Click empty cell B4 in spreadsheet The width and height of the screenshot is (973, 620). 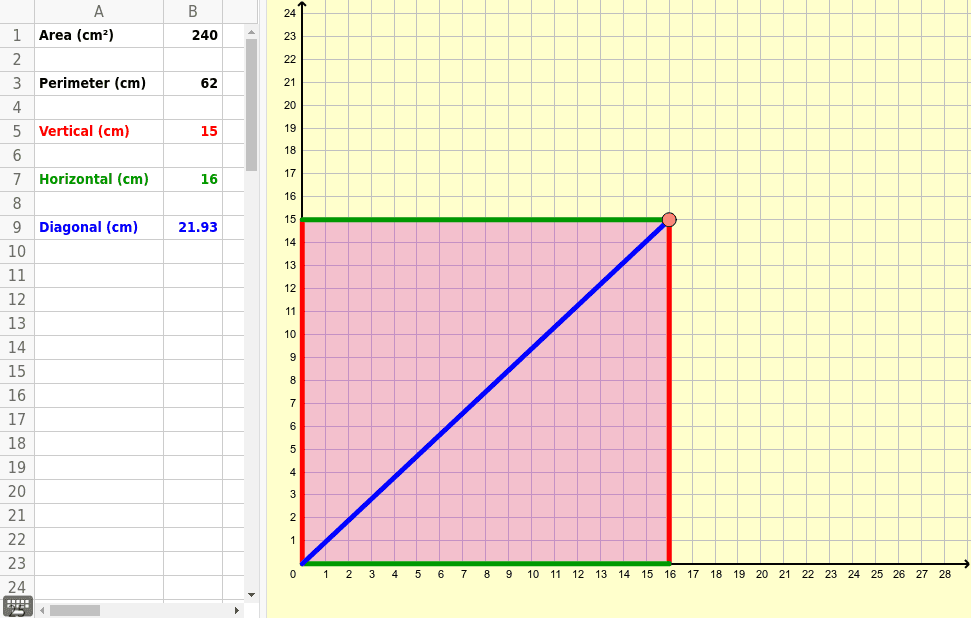[x=193, y=107]
